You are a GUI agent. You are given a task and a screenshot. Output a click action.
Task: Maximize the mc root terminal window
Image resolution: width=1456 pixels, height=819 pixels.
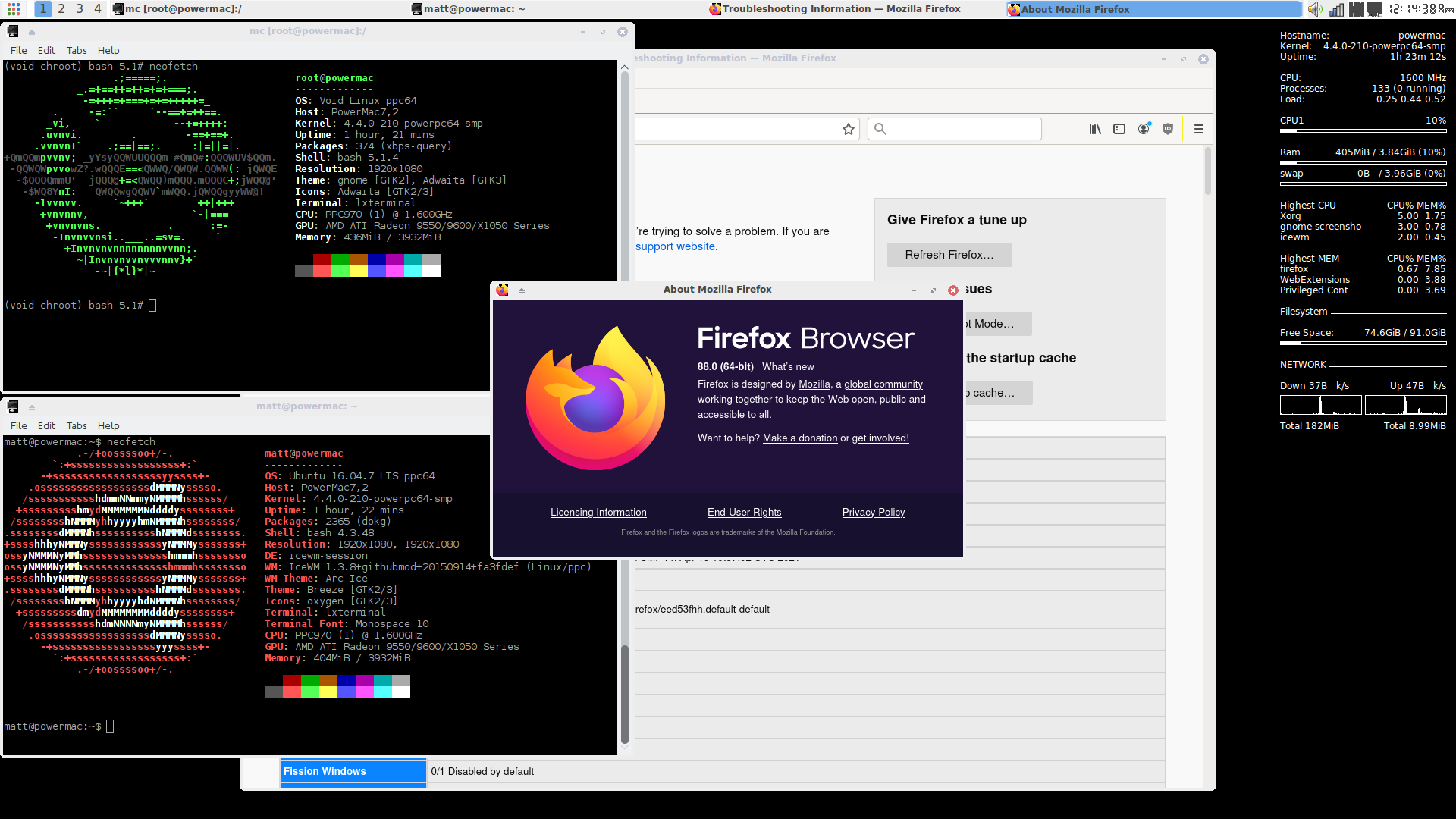pyautogui.click(x=603, y=32)
